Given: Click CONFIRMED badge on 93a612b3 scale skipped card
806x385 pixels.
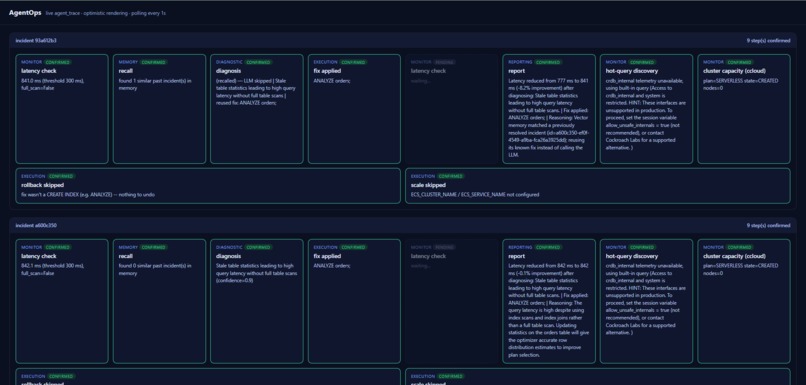Looking at the screenshot, I should [x=451, y=176].
